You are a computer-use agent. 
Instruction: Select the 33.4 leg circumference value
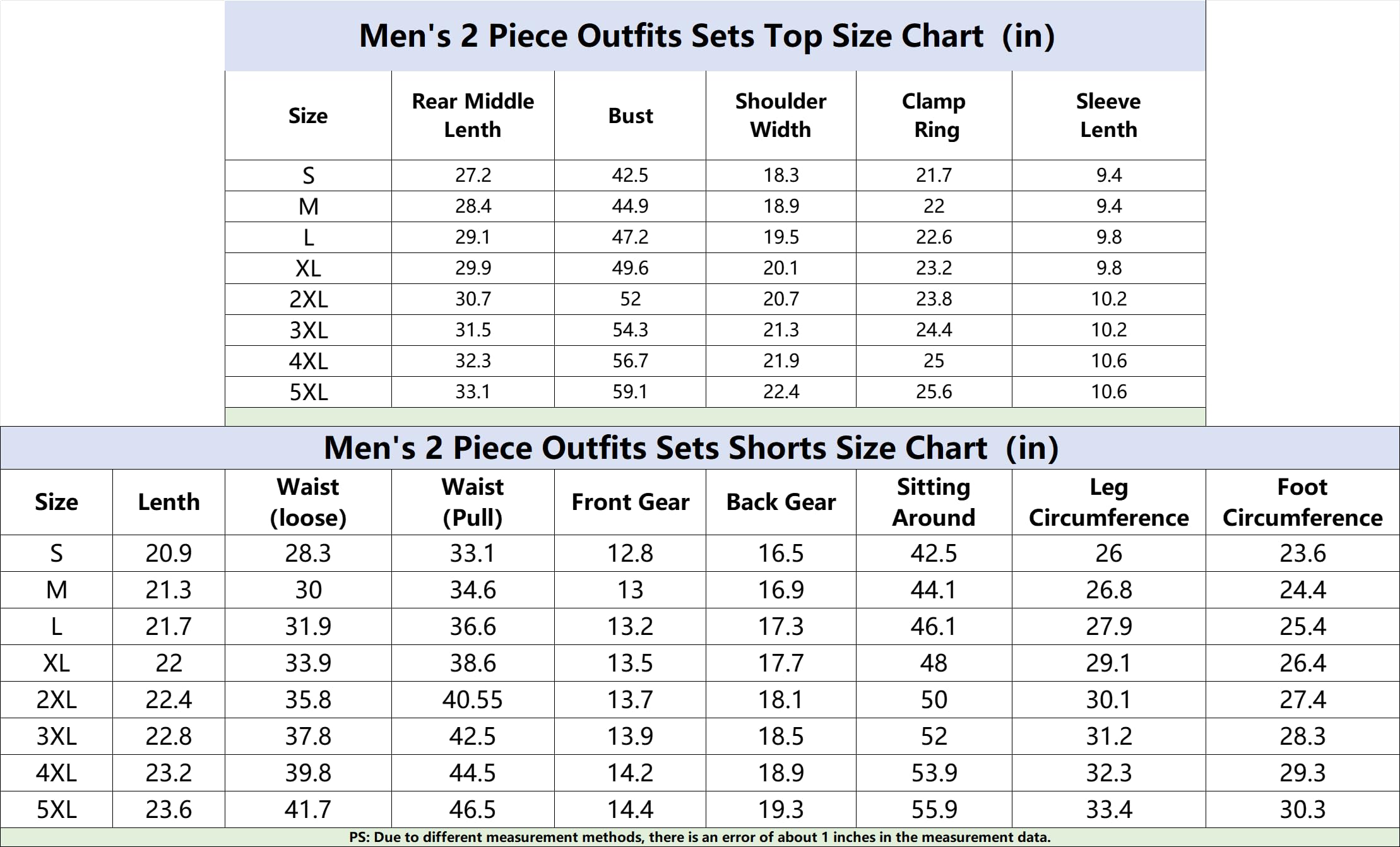click(1108, 809)
